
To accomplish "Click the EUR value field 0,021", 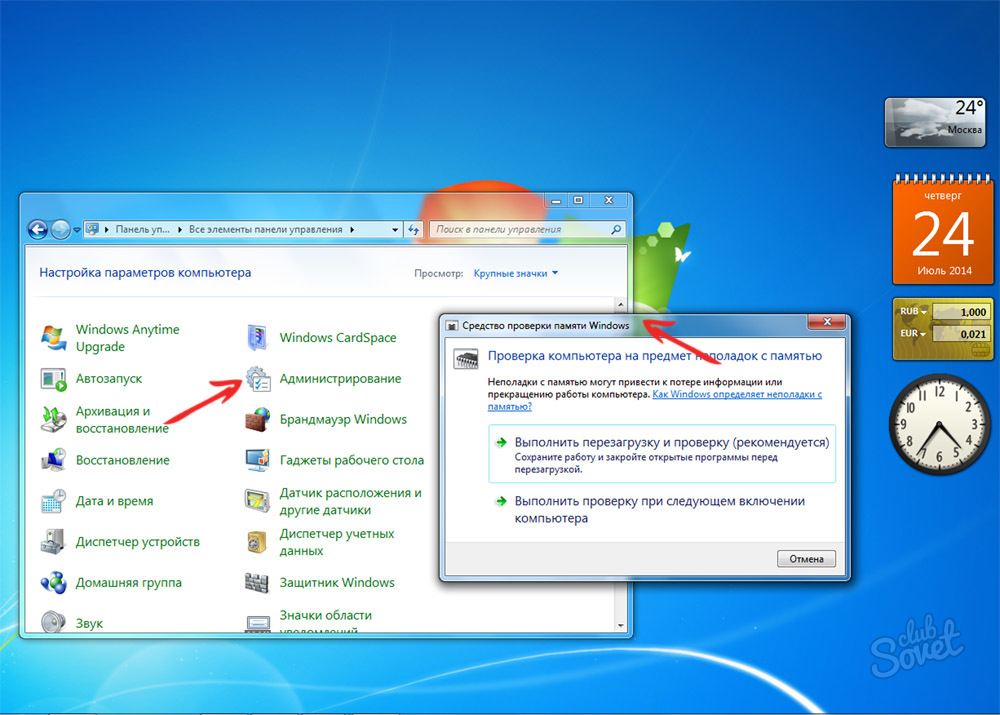I will tap(961, 334).
